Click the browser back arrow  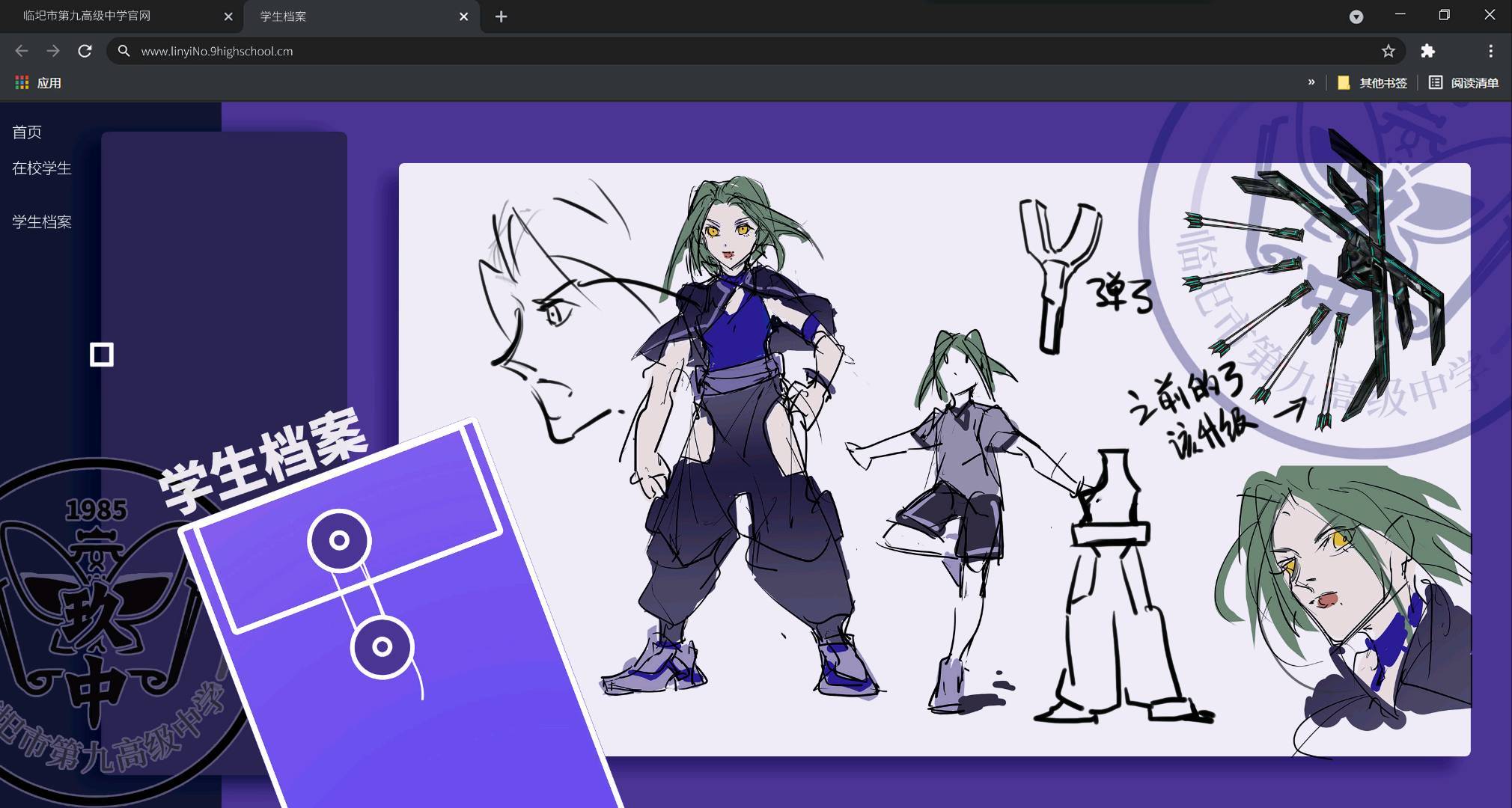(22, 51)
